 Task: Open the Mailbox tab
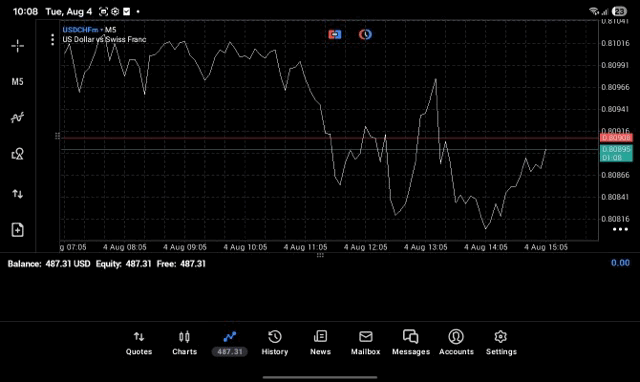366,343
